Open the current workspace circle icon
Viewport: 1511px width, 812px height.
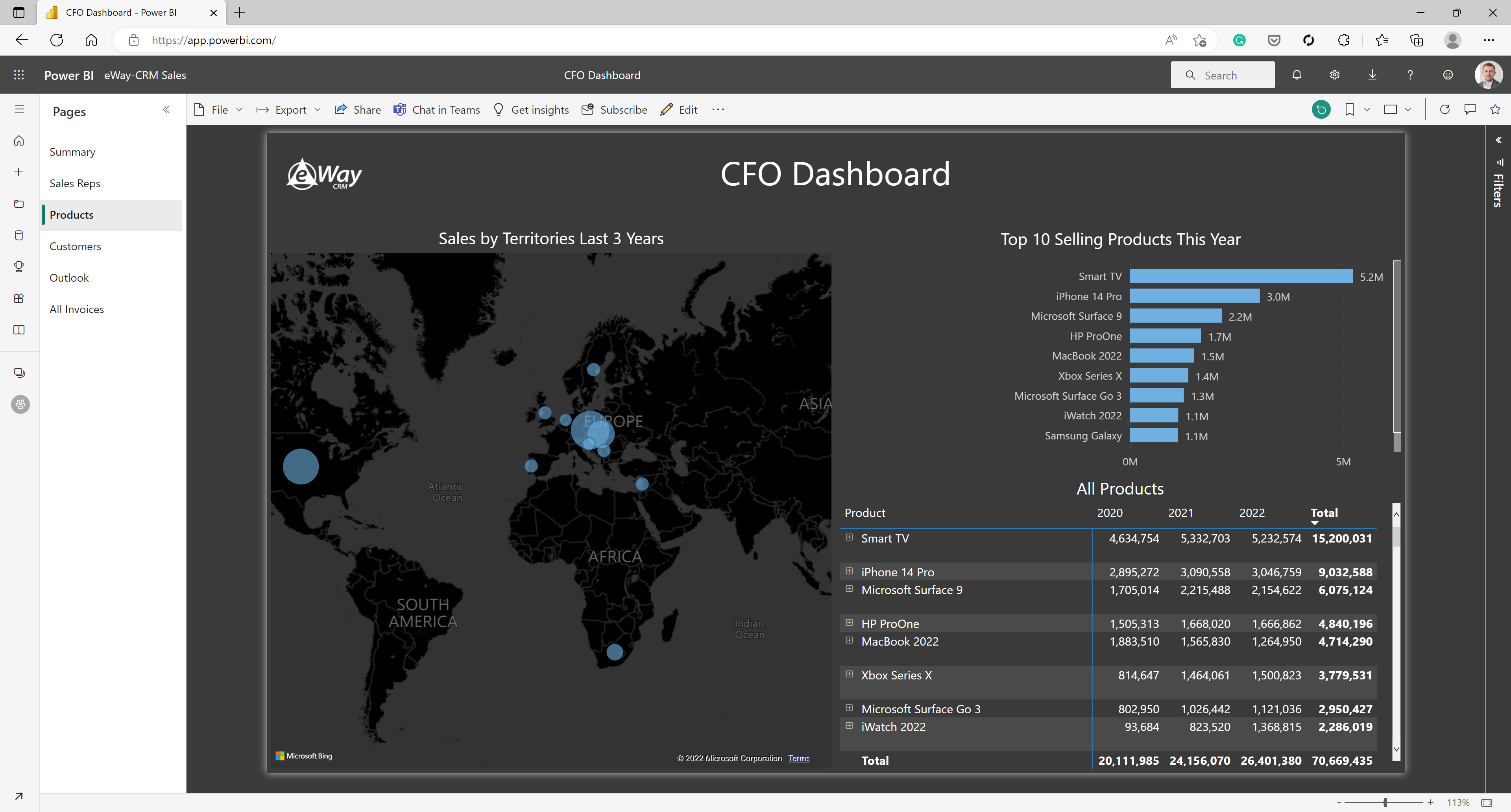pos(20,404)
